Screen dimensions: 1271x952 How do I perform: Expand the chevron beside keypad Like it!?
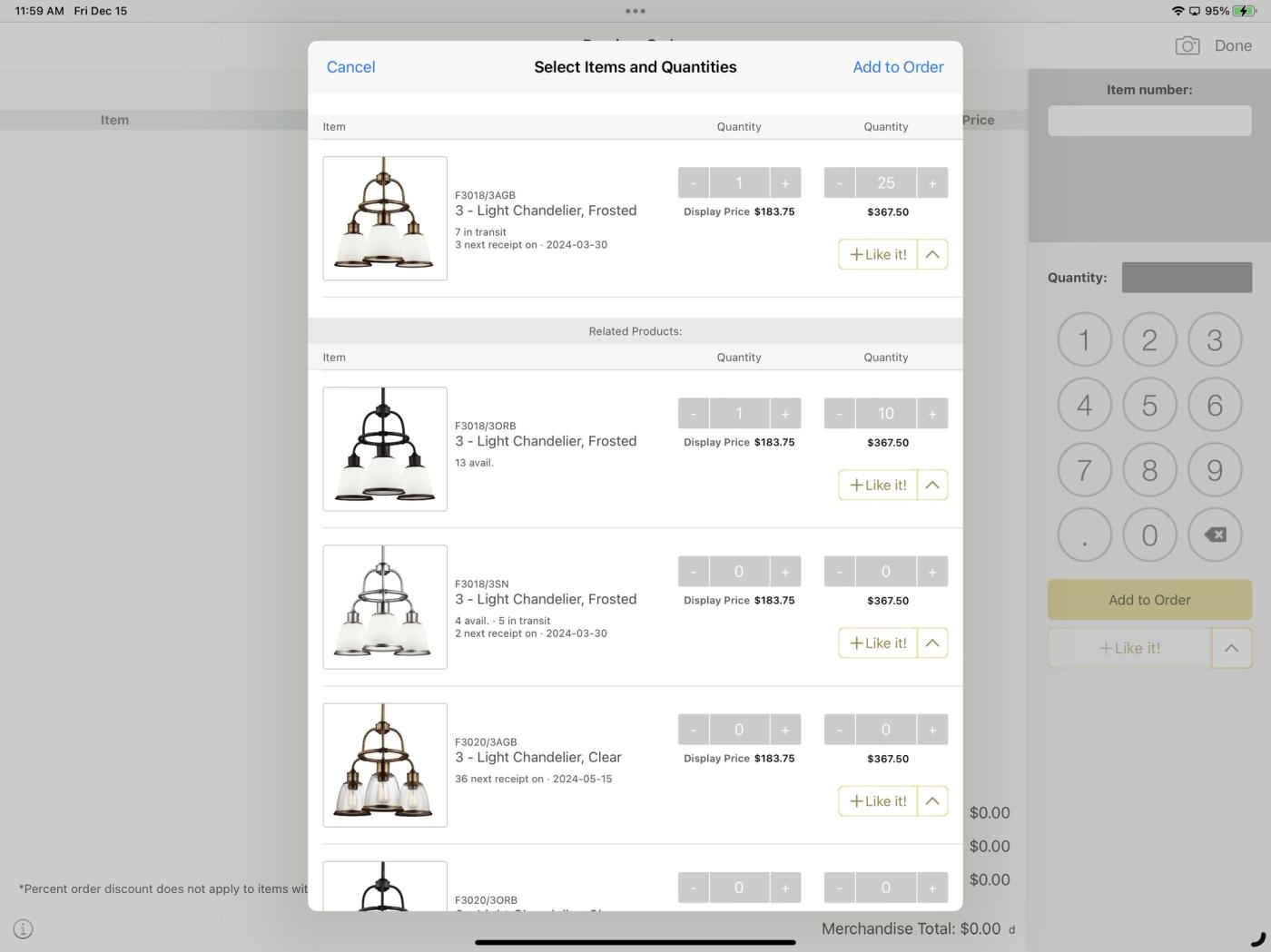(1232, 648)
